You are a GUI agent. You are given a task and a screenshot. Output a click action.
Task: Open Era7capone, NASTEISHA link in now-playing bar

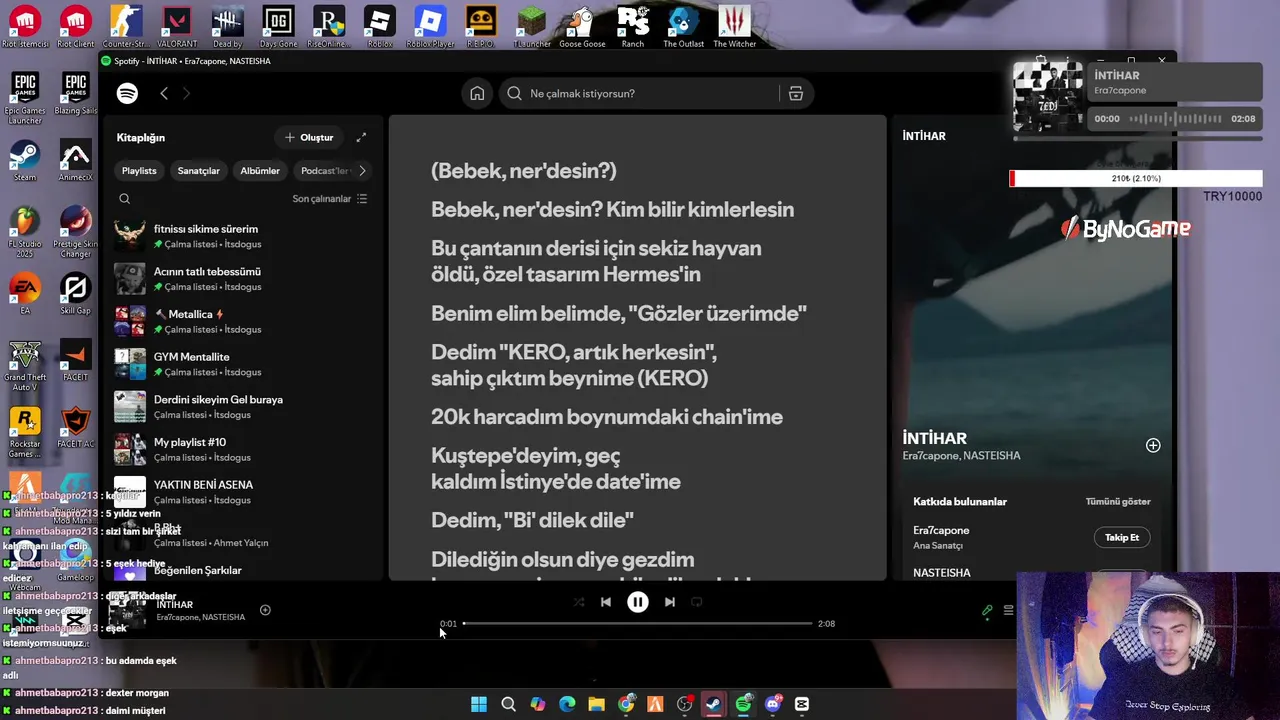(x=200, y=617)
